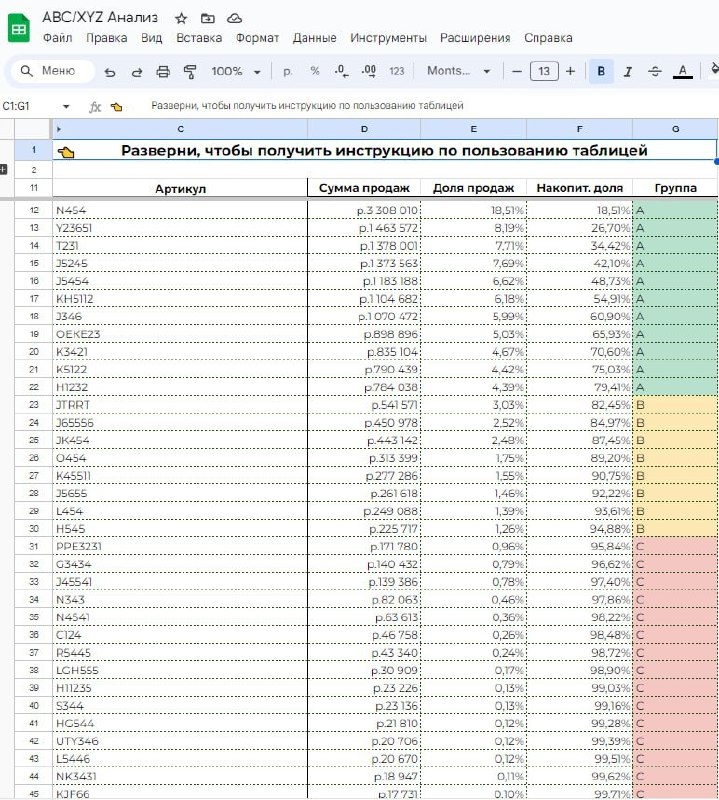Image resolution: width=719 pixels, height=800 pixels.
Task: Toggle bold formatting
Action: coord(601,71)
